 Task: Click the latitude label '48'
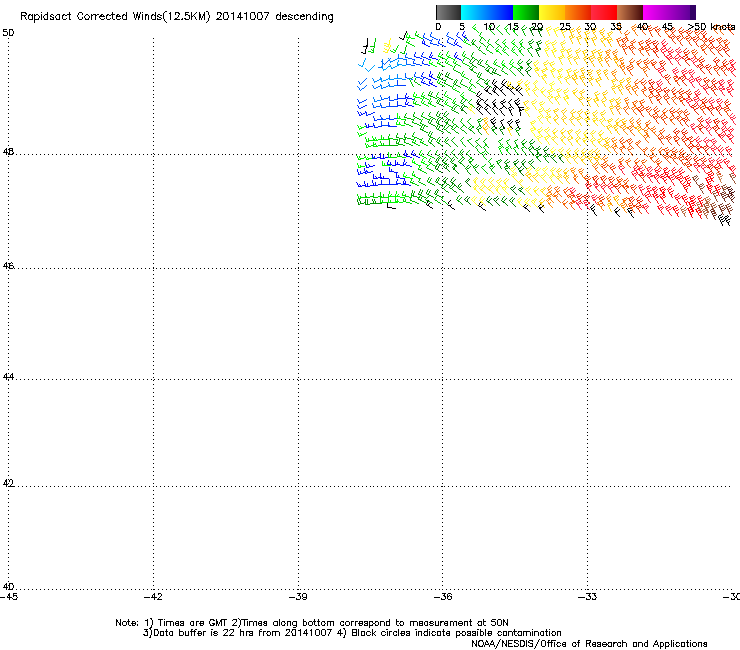[x=8, y=152]
